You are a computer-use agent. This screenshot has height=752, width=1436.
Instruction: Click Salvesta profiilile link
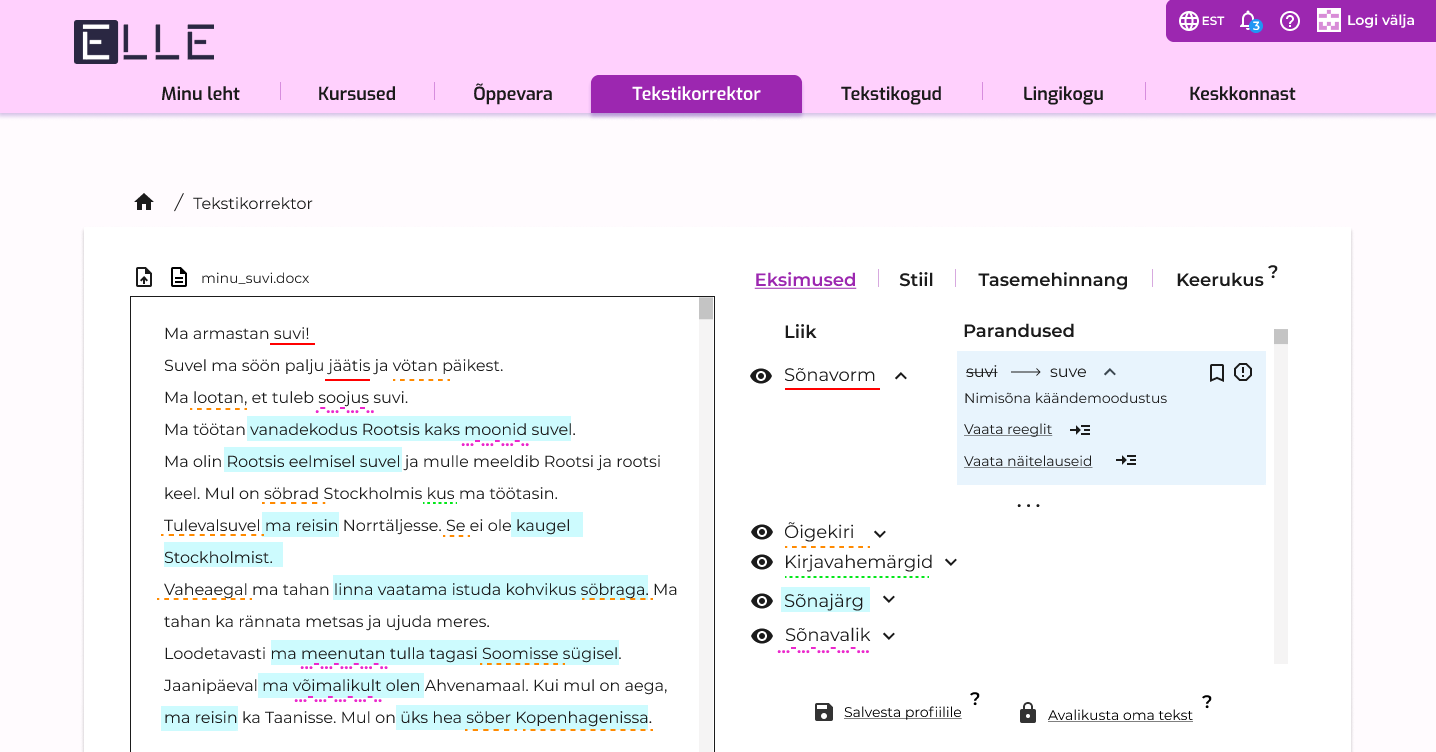(x=903, y=713)
